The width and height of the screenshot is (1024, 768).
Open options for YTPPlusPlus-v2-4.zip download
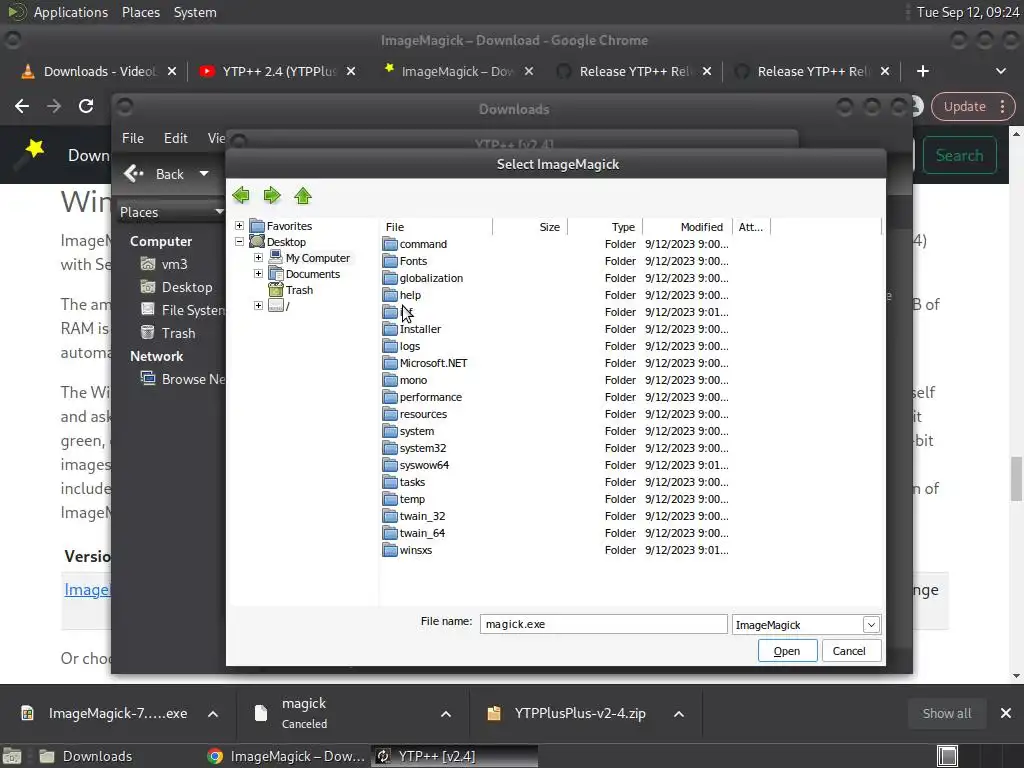coord(679,714)
